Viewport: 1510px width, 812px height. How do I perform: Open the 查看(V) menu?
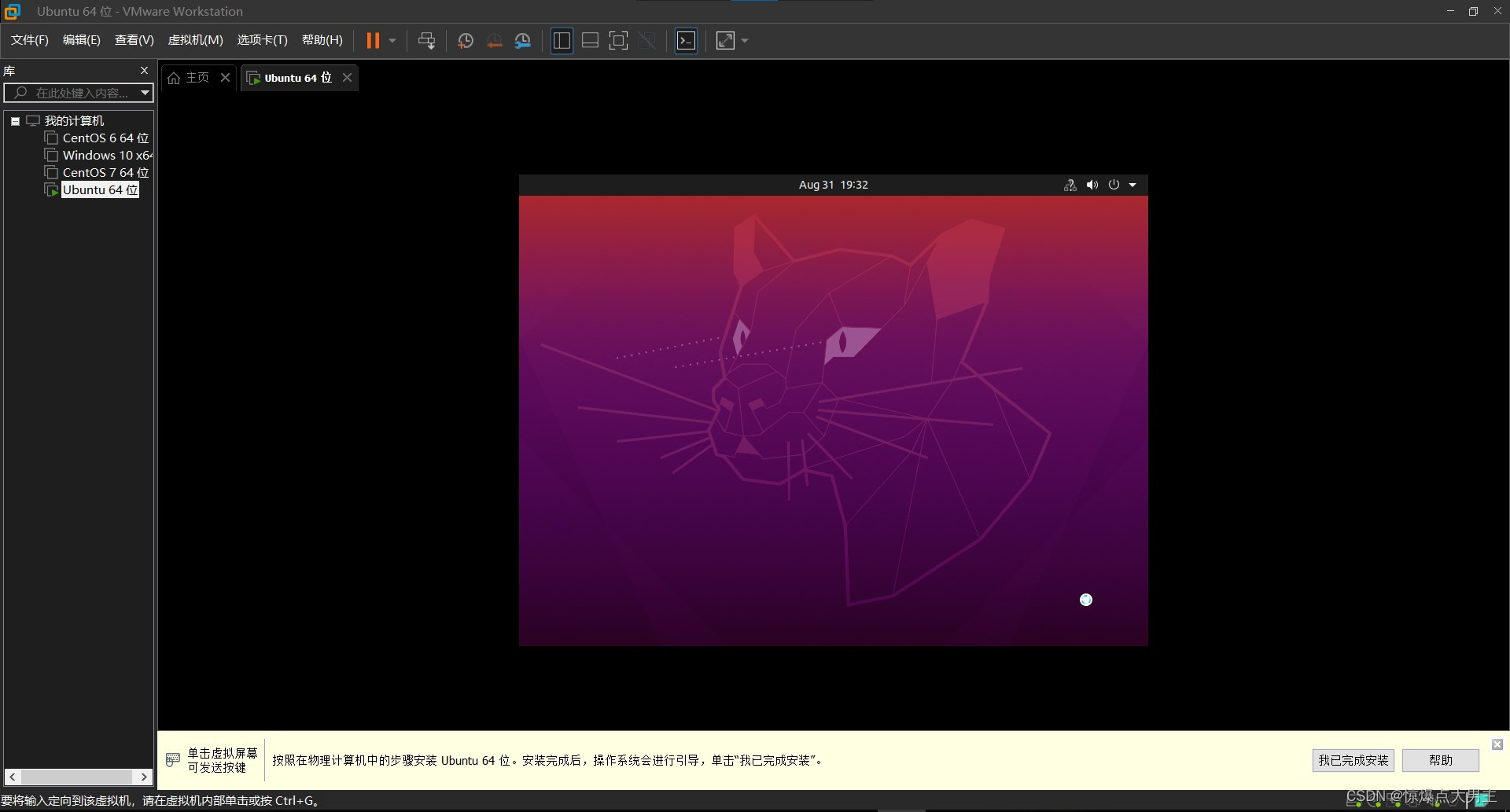[x=134, y=40]
